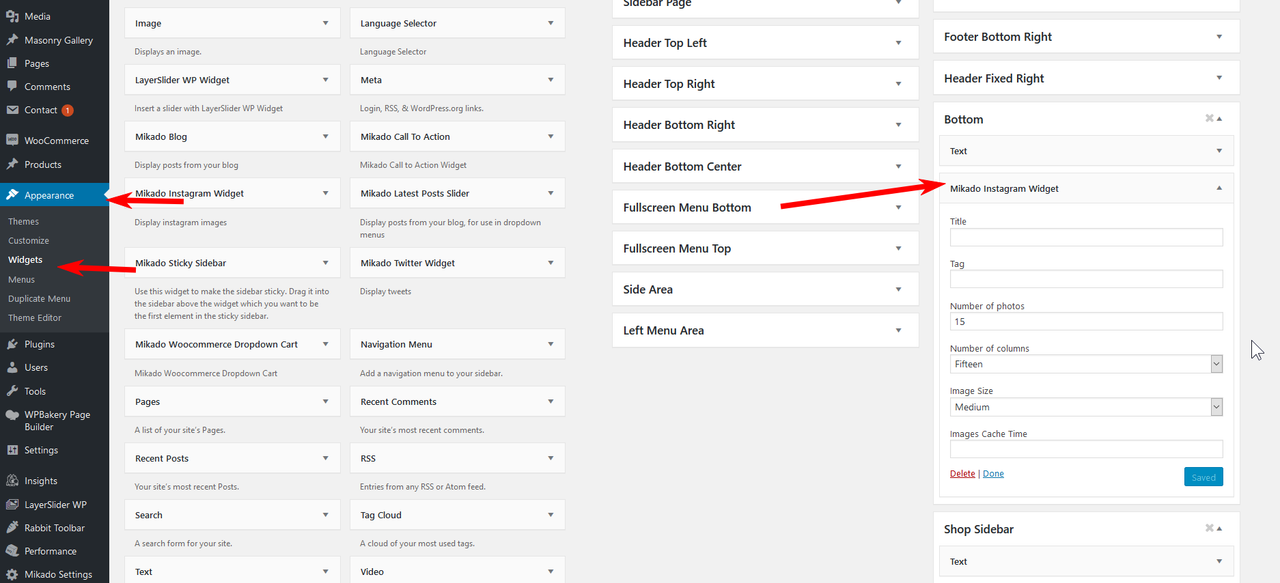
Task: Click the Number of photos field
Action: pos(1086,322)
